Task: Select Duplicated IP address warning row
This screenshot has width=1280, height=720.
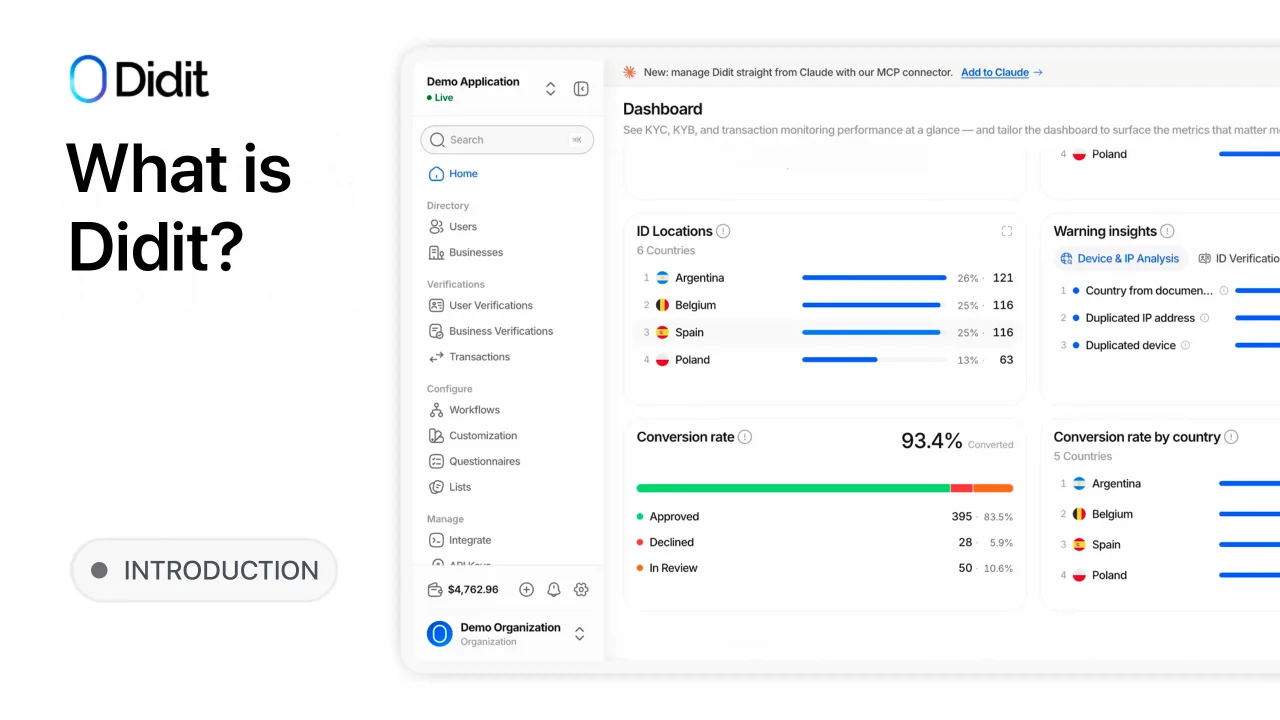Action: pos(1169,318)
